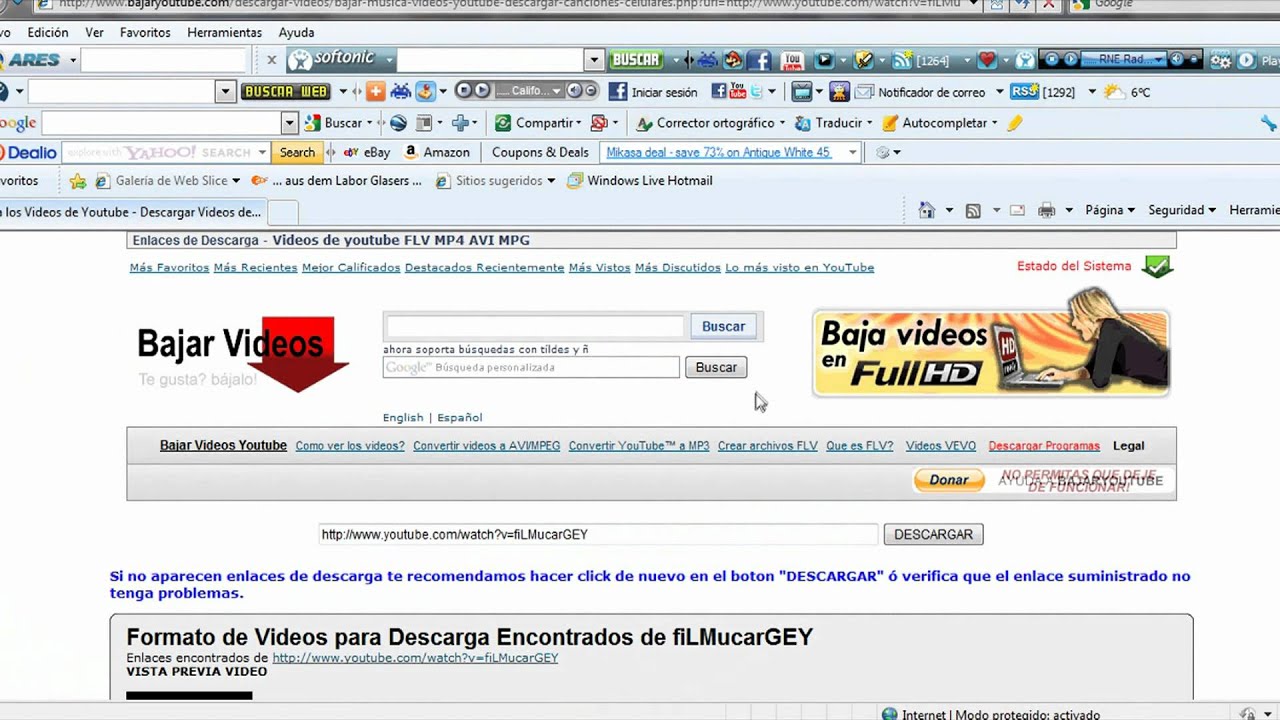Click the joystick games icon
This screenshot has width=1280, height=720.
pyautogui.click(x=425, y=91)
